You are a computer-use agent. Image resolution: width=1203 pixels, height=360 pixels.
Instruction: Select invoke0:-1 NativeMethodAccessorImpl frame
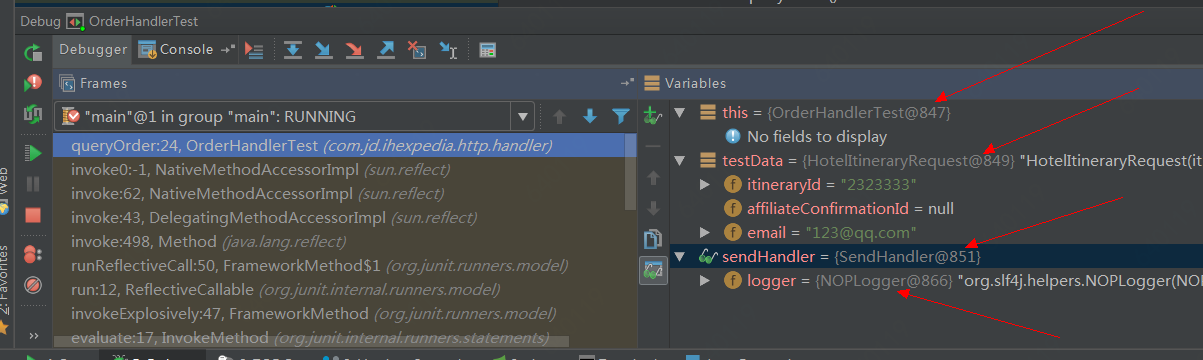pos(338,169)
